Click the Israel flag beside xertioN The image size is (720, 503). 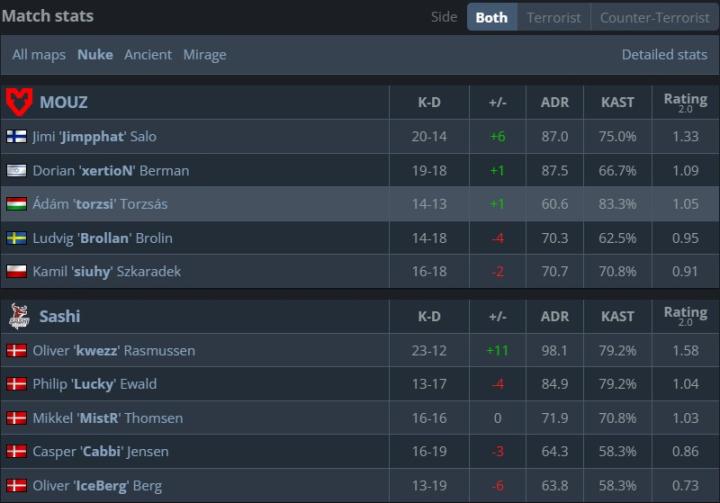tap(17, 171)
